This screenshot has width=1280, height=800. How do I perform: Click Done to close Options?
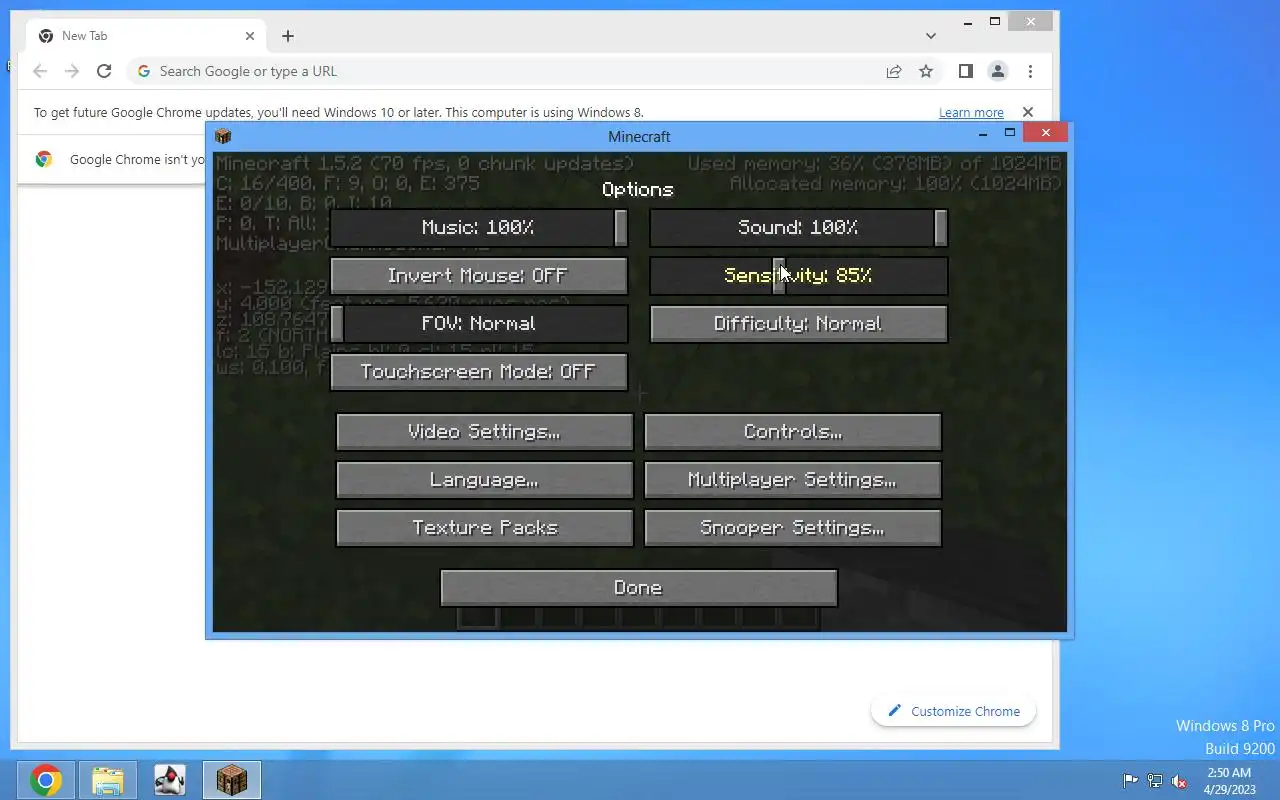click(638, 587)
